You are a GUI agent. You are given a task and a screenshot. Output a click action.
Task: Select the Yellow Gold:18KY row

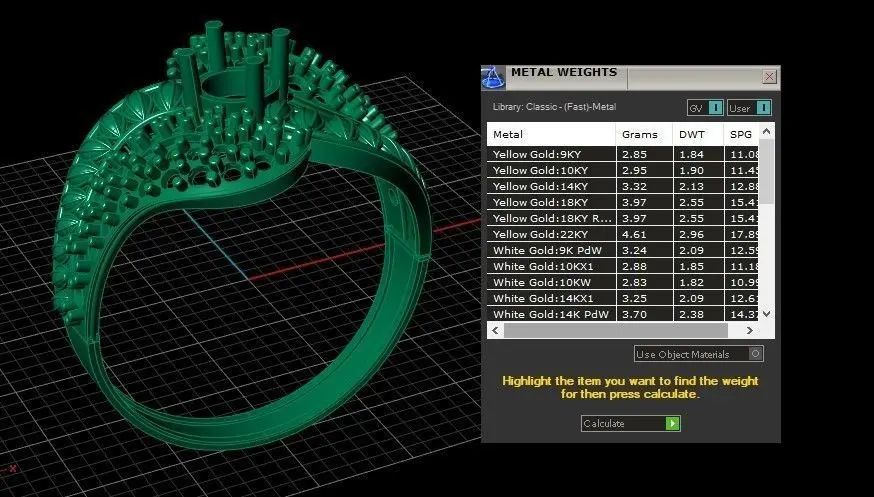point(623,202)
